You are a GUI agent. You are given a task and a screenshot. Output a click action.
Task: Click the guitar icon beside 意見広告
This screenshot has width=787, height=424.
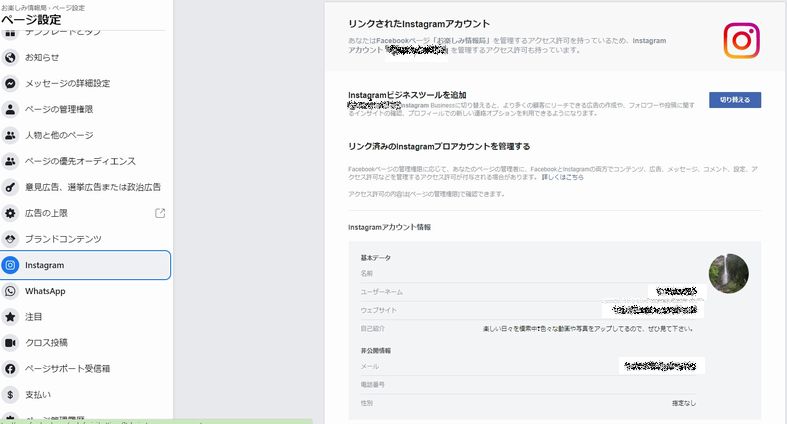(x=10, y=187)
